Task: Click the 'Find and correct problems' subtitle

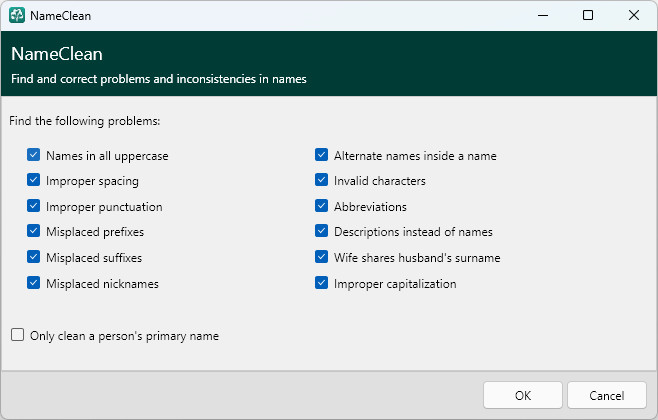Action: click(x=159, y=79)
